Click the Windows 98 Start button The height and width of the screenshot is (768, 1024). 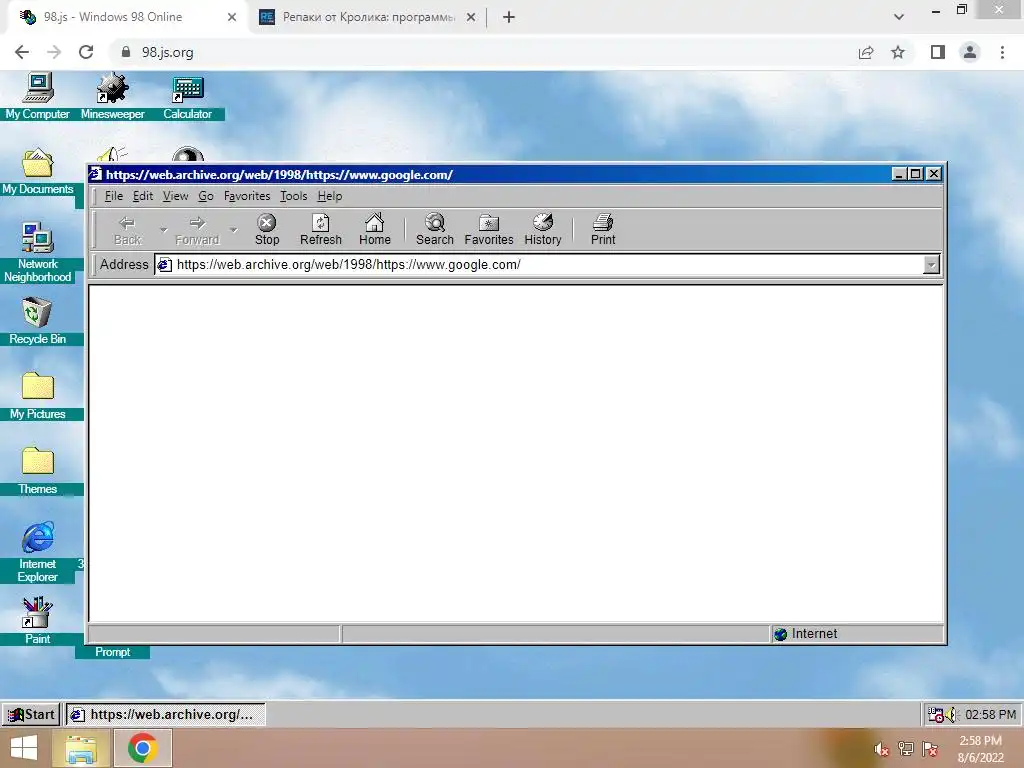click(31, 714)
